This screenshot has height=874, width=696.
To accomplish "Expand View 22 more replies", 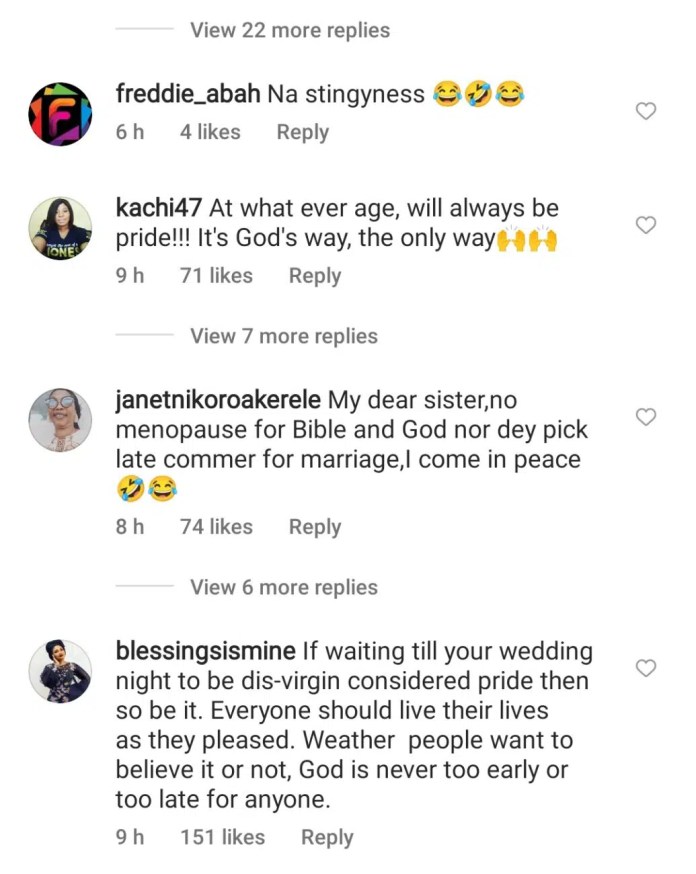I will pyautogui.click(x=289, y=30).
